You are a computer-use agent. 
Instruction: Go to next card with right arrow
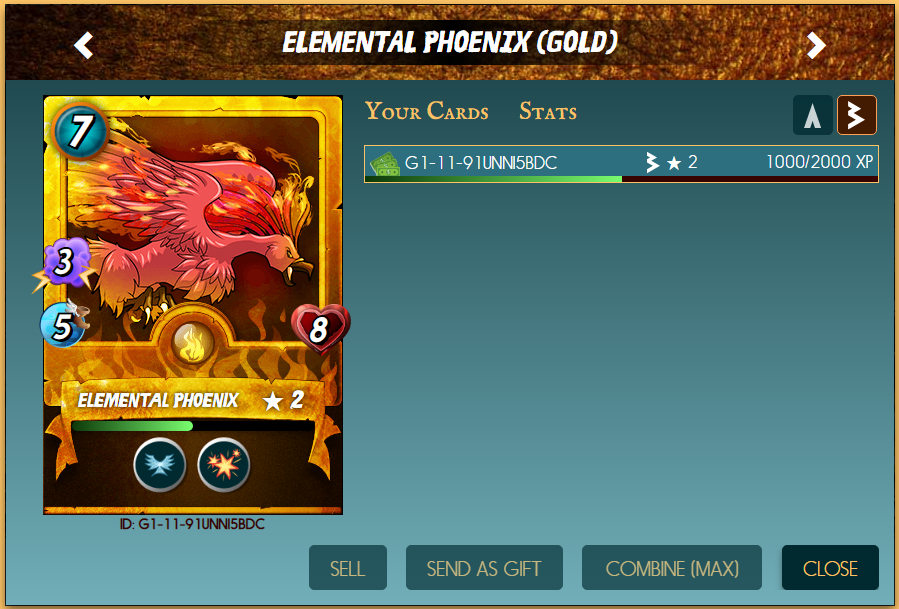(815, 45)
